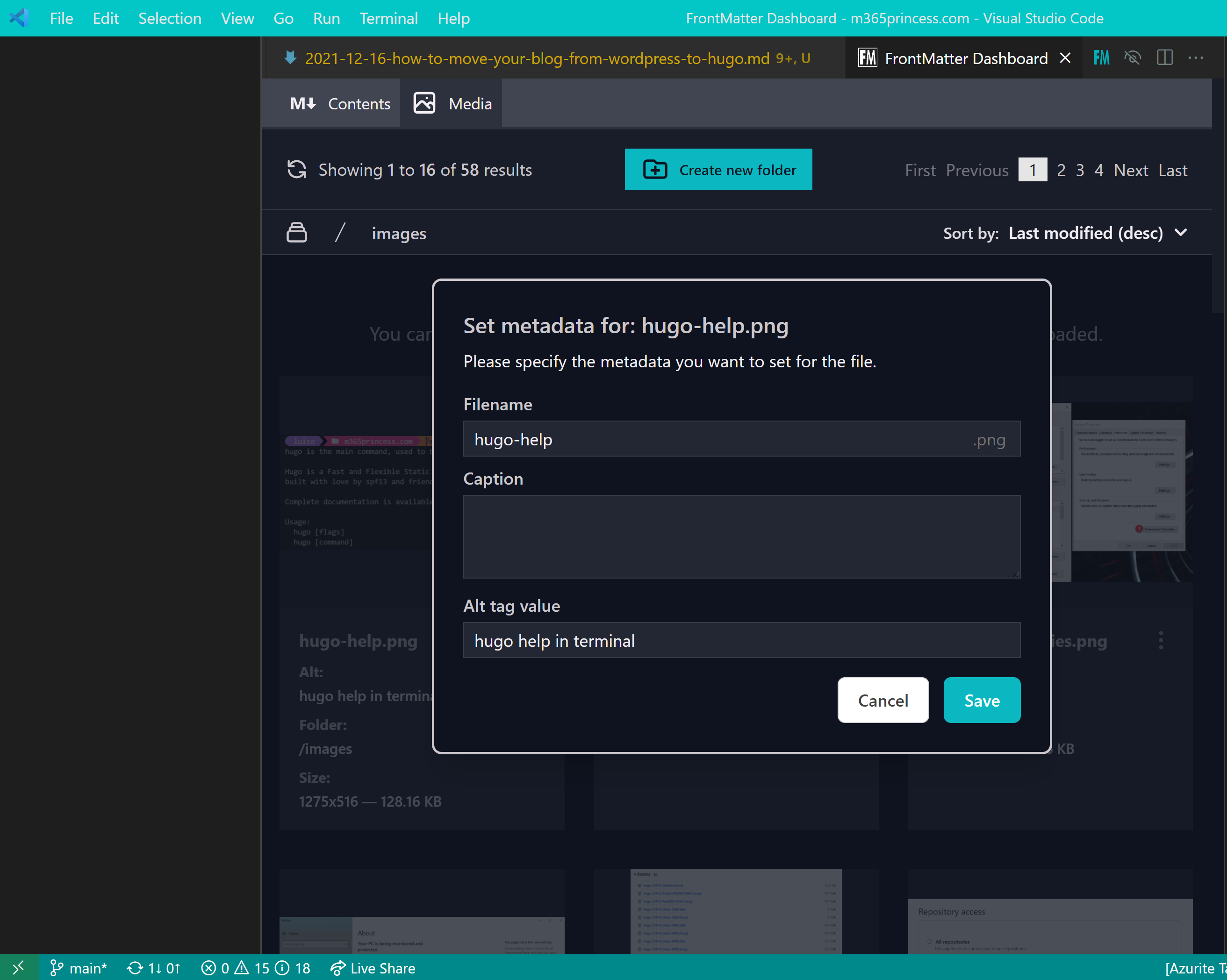Screen dimensions: 1227x980
Task: Click the 1275x516 — 128.16 KB size text
Action: click(x=371, y=801)
